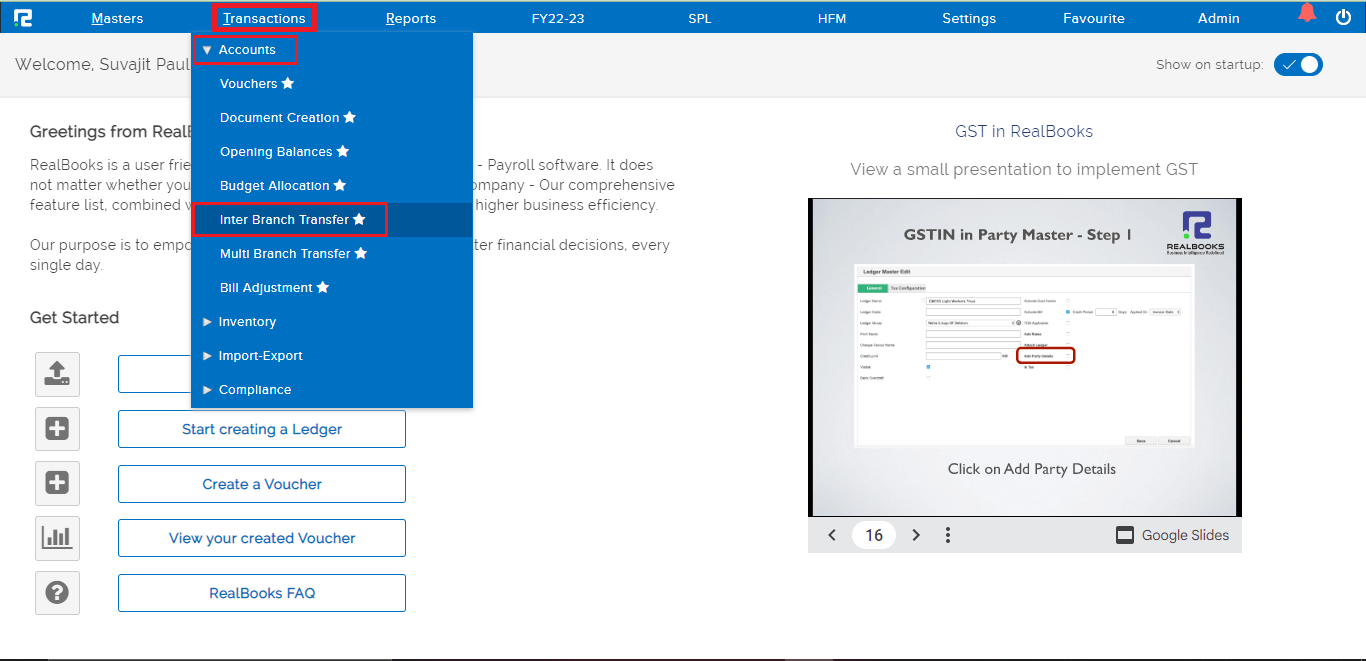Click the RealBooks logo icon
The image size is (1366, 661).
[24, 17]
